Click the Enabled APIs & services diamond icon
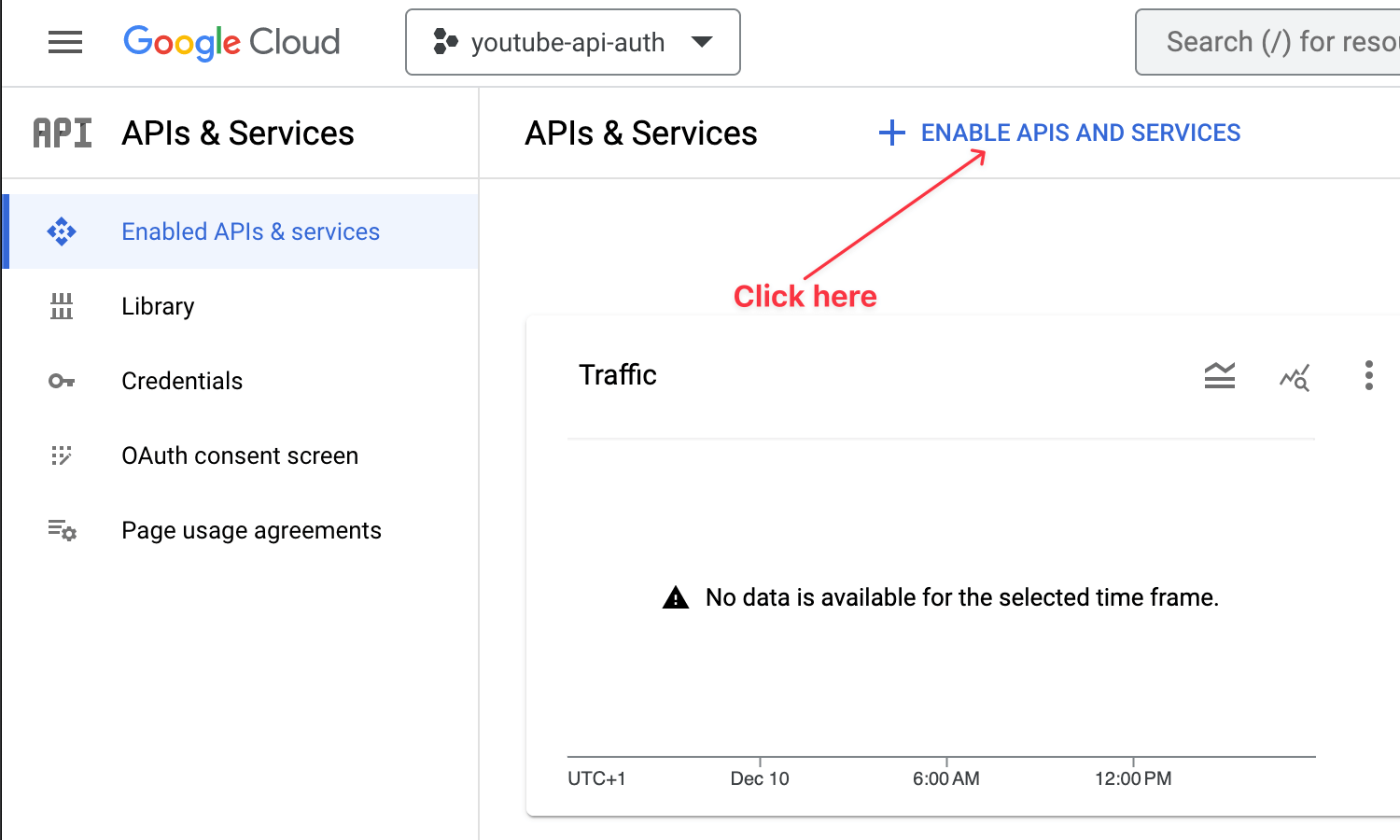The image size is (1400, 840). [62, 231]
